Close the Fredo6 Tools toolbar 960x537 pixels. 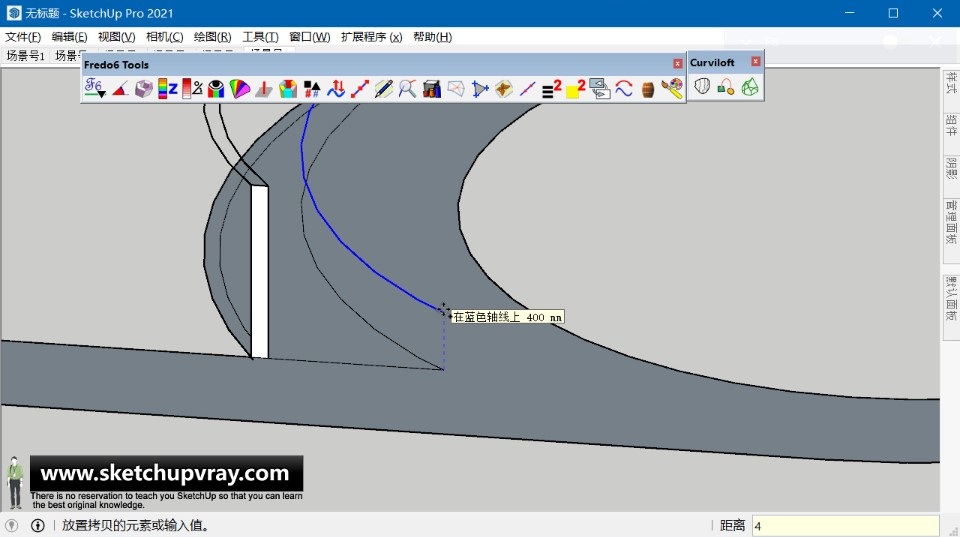coord(678,64)
